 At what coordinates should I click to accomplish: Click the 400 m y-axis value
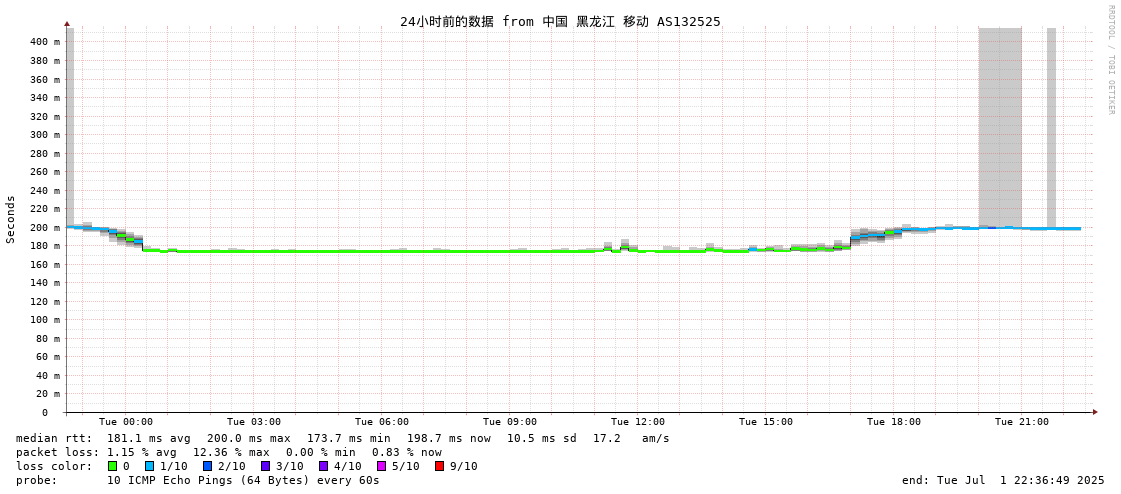tap(45, 42)
